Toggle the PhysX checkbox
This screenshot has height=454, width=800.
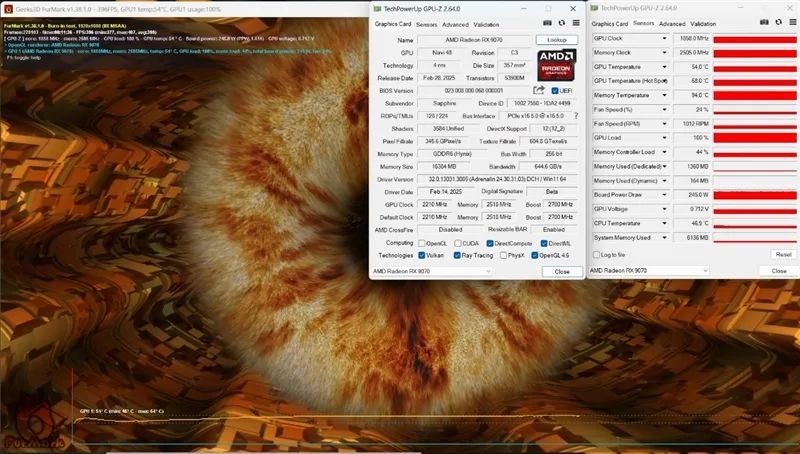[x=504, y=255]
